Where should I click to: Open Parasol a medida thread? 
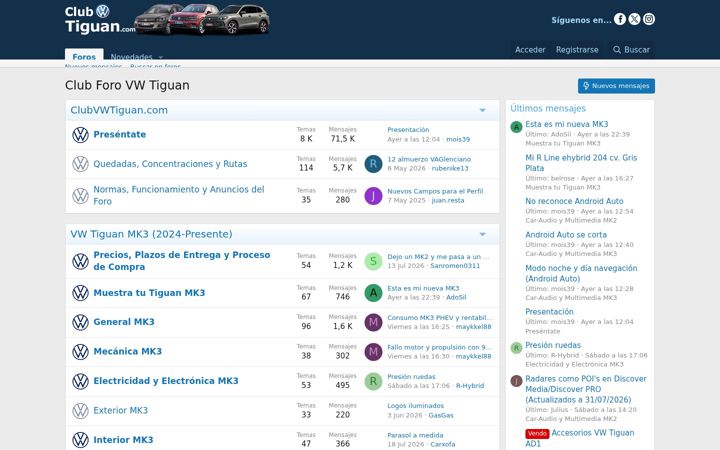415,435
